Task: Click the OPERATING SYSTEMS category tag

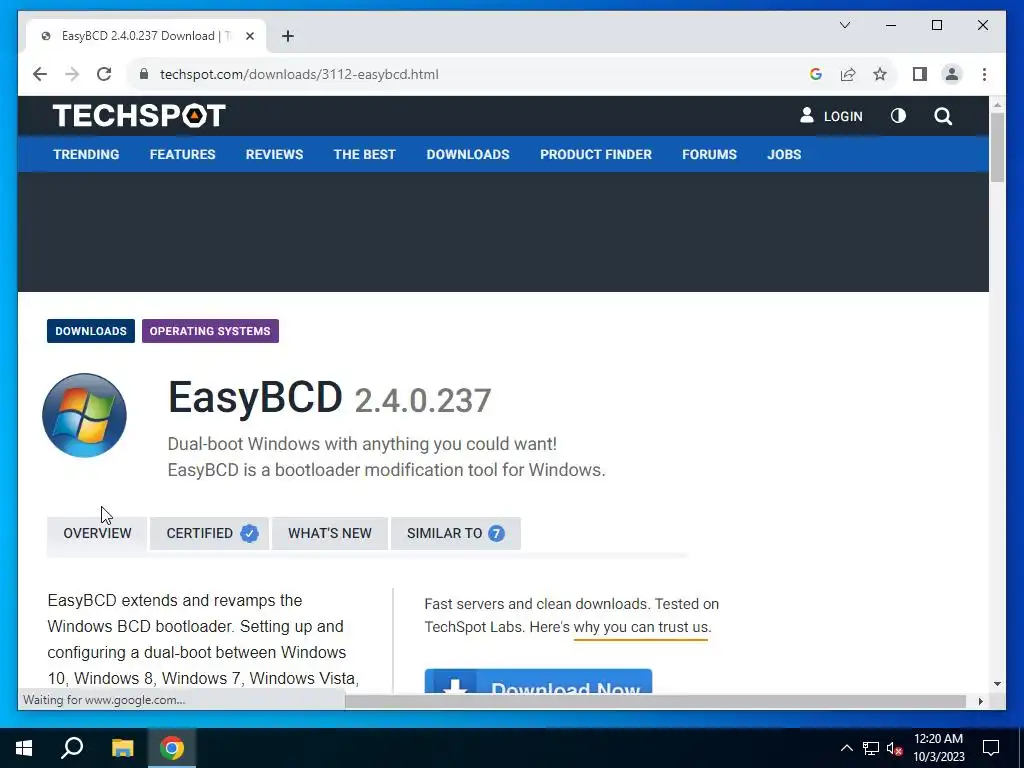Action: tap(210, 331)
